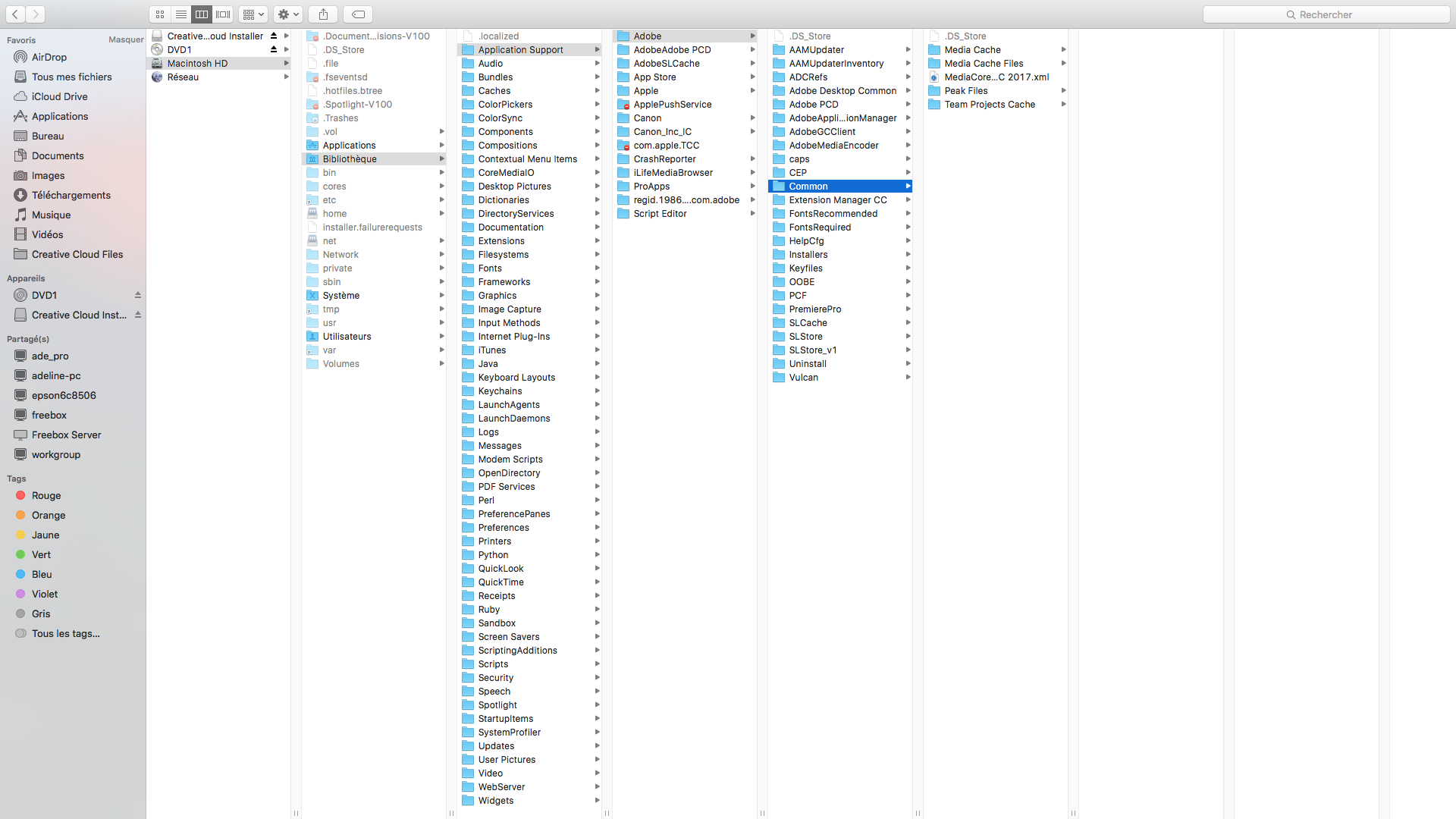1456x819 pixels.
Task: Hide the Favoris section with Masquer
Action: pos(126,39)
